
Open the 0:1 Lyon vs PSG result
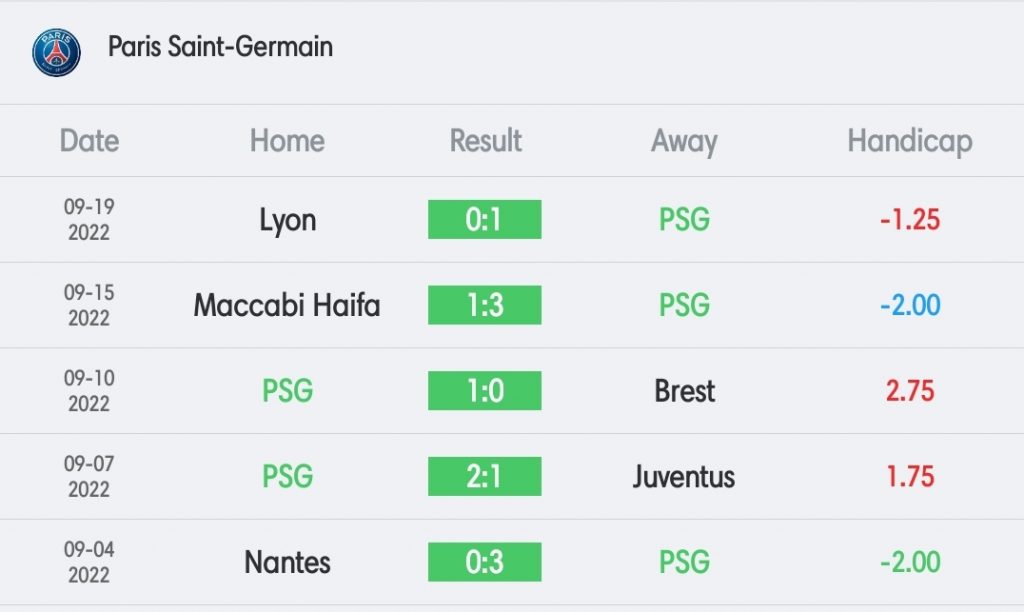(x=485, y=219)
